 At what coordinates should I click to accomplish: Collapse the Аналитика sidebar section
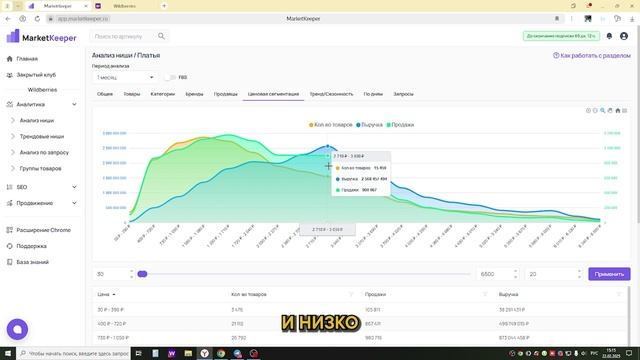[74, 104]
